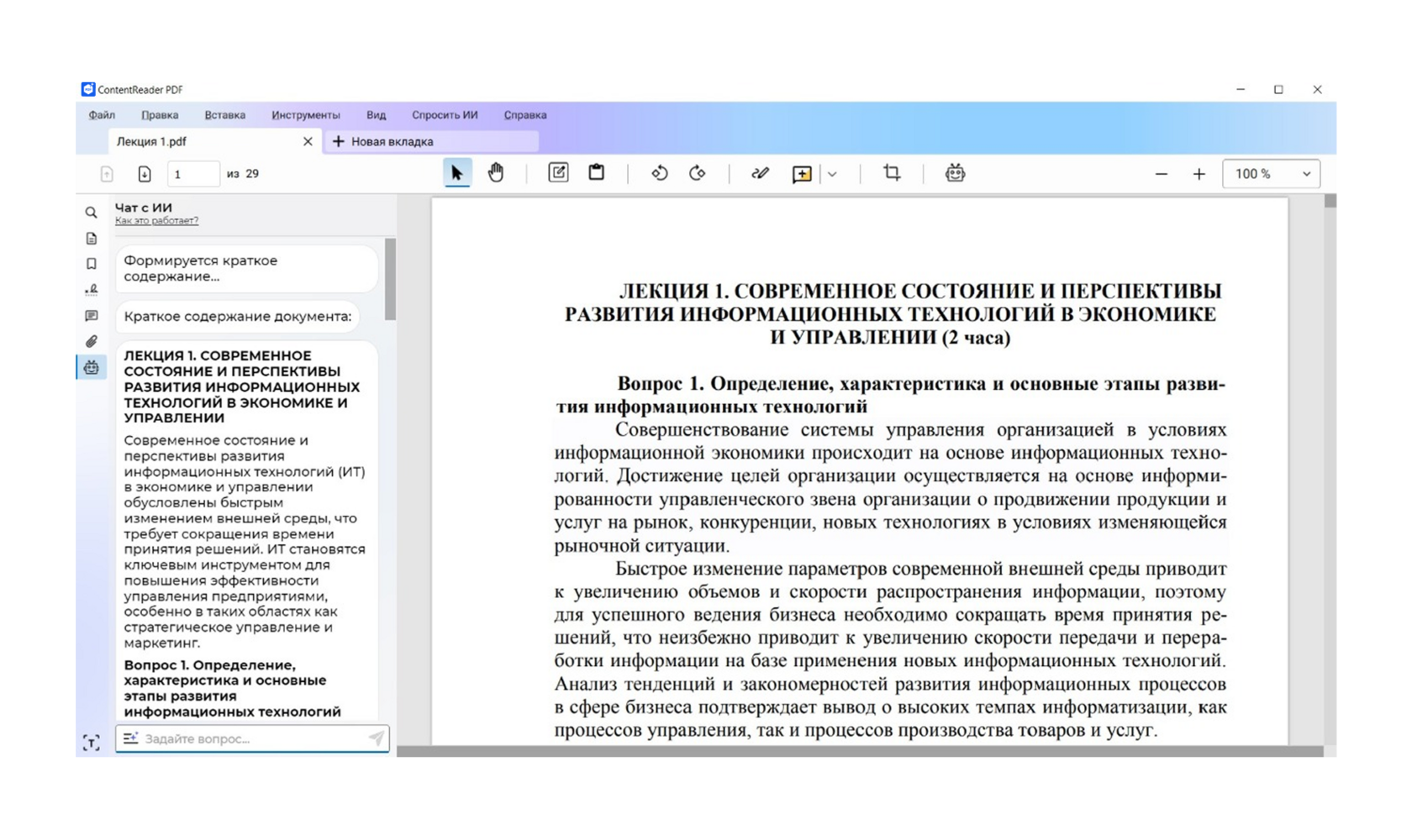This screenshot has height=840, width=1412.
Task: Rotate the page counterclockwise
Action: click(660, 173)
